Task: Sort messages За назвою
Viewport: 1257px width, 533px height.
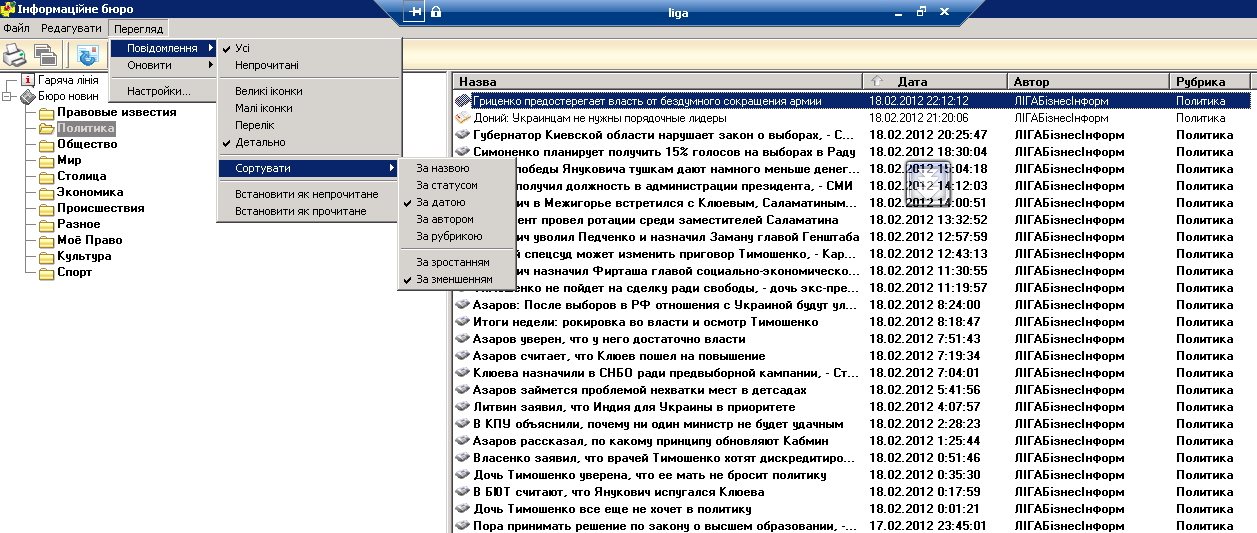Action: click(456, 168)
